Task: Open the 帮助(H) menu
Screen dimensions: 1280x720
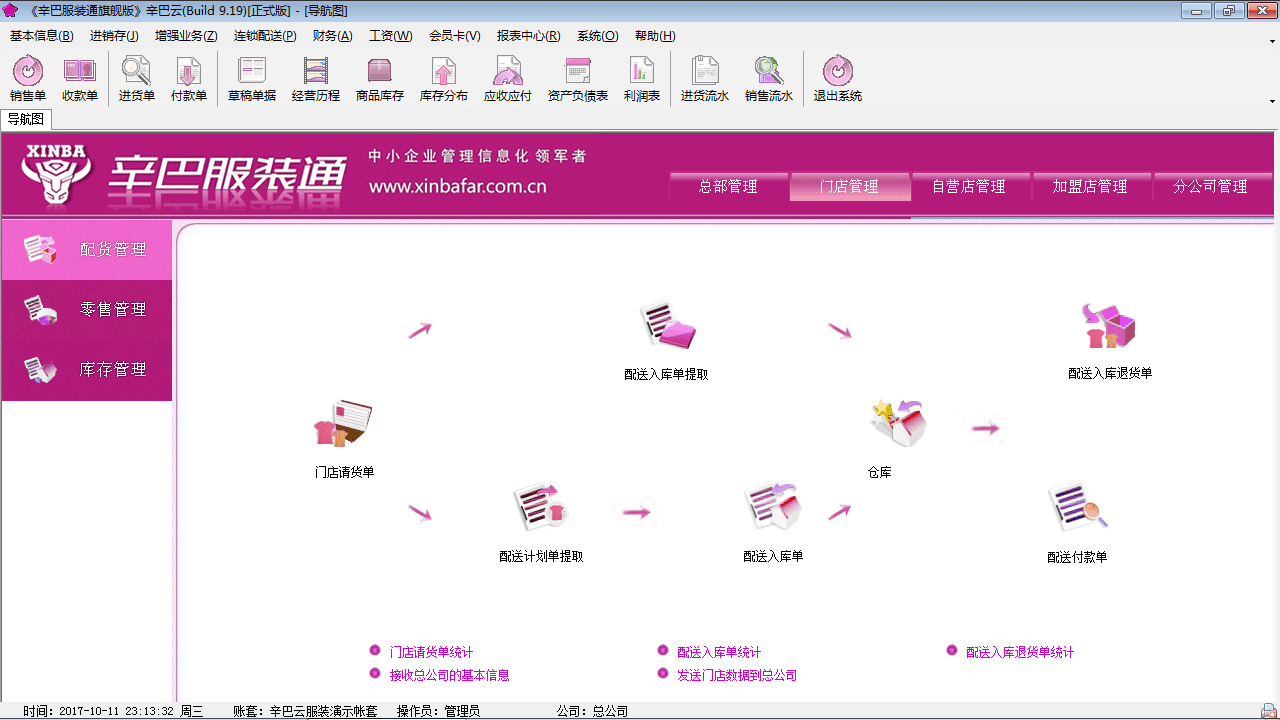Action: [x=655, y=36]
